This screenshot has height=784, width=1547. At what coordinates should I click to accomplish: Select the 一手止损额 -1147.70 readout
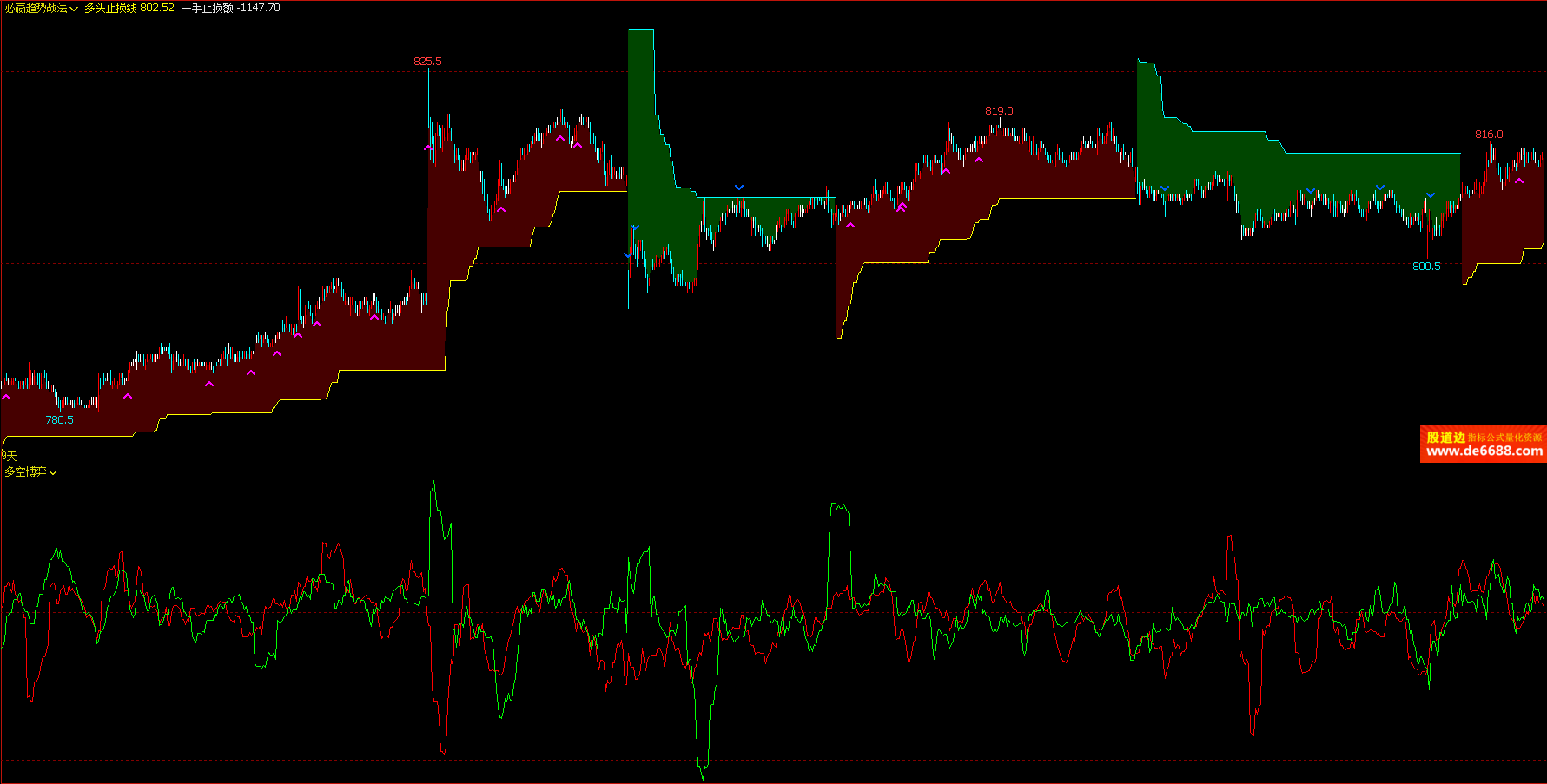[x=231, y=8]
